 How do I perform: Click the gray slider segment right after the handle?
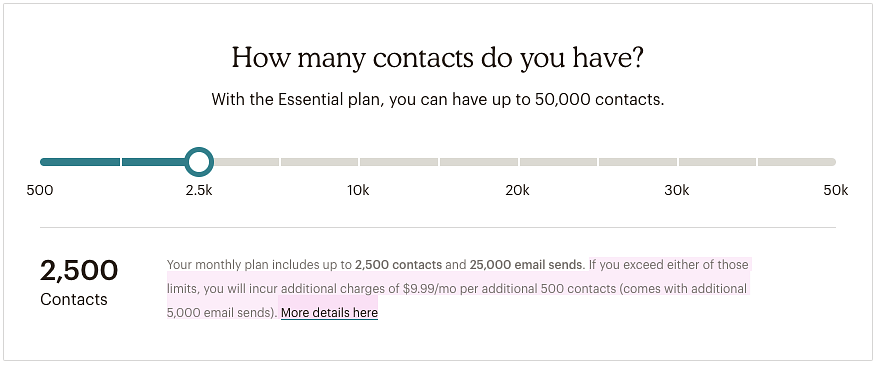point(246,162)
